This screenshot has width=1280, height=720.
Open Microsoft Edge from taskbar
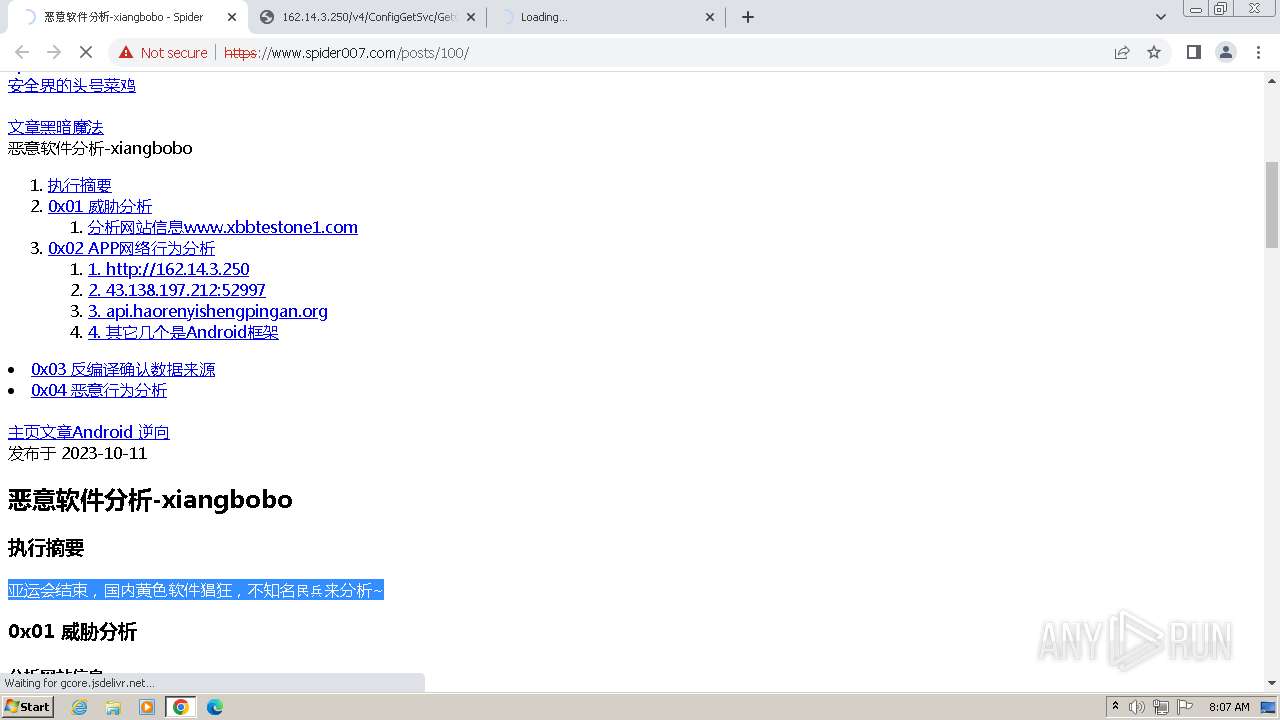coord(215,707)
